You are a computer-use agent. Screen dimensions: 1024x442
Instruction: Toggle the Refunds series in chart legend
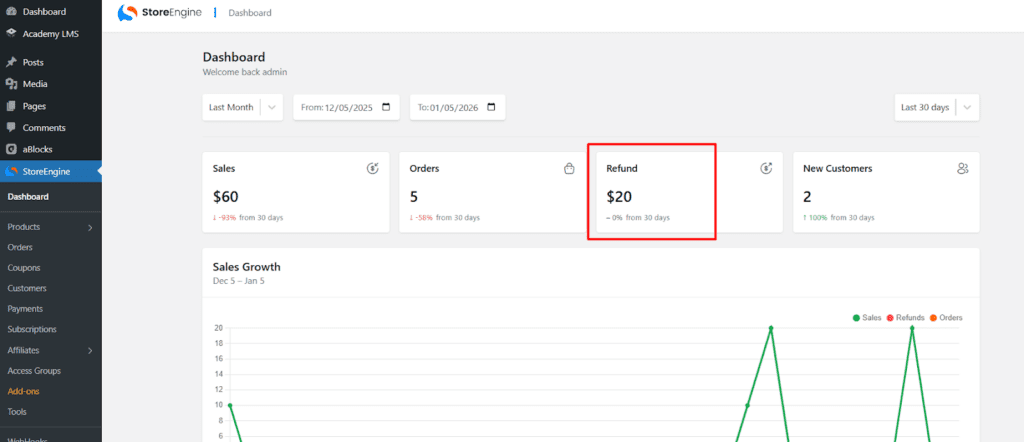click(x=905, y=318)
